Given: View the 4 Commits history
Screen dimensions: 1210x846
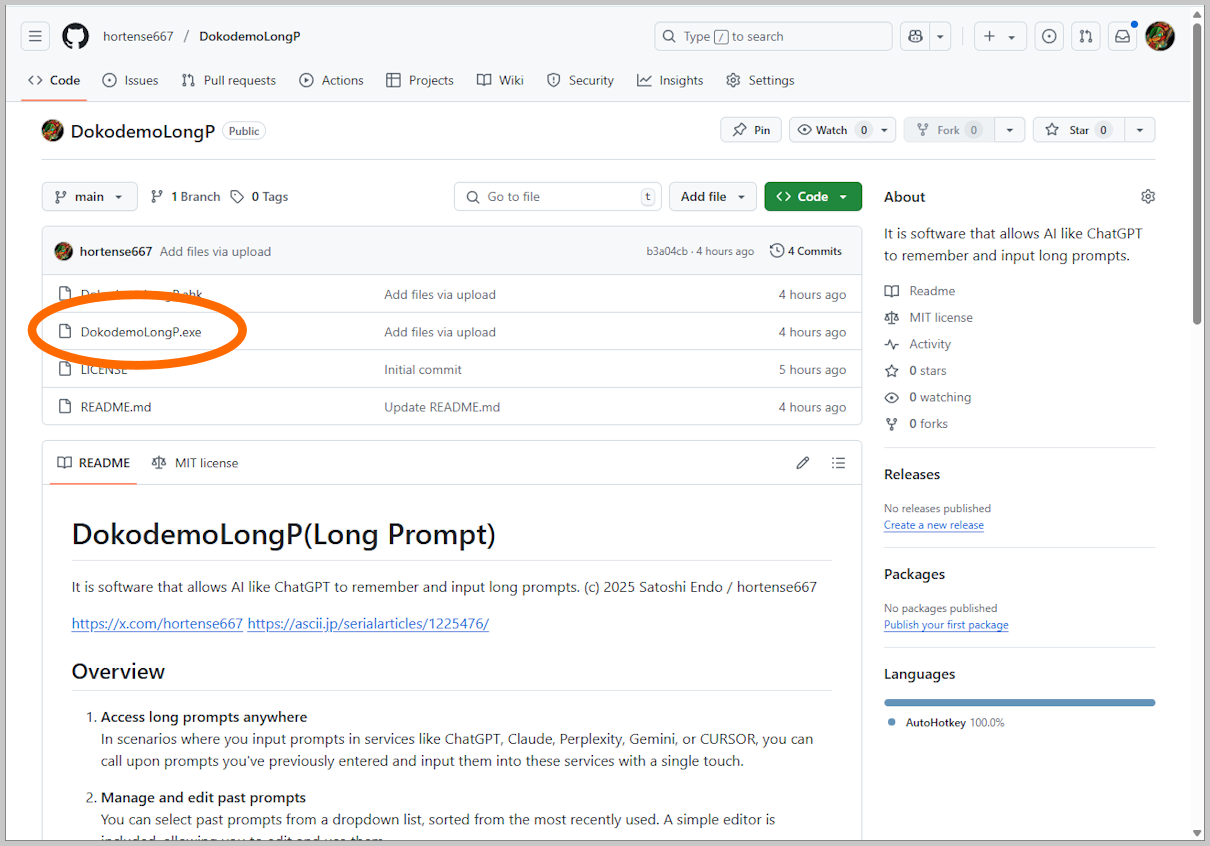Looking at the screenshot, I should pos(806,251).
